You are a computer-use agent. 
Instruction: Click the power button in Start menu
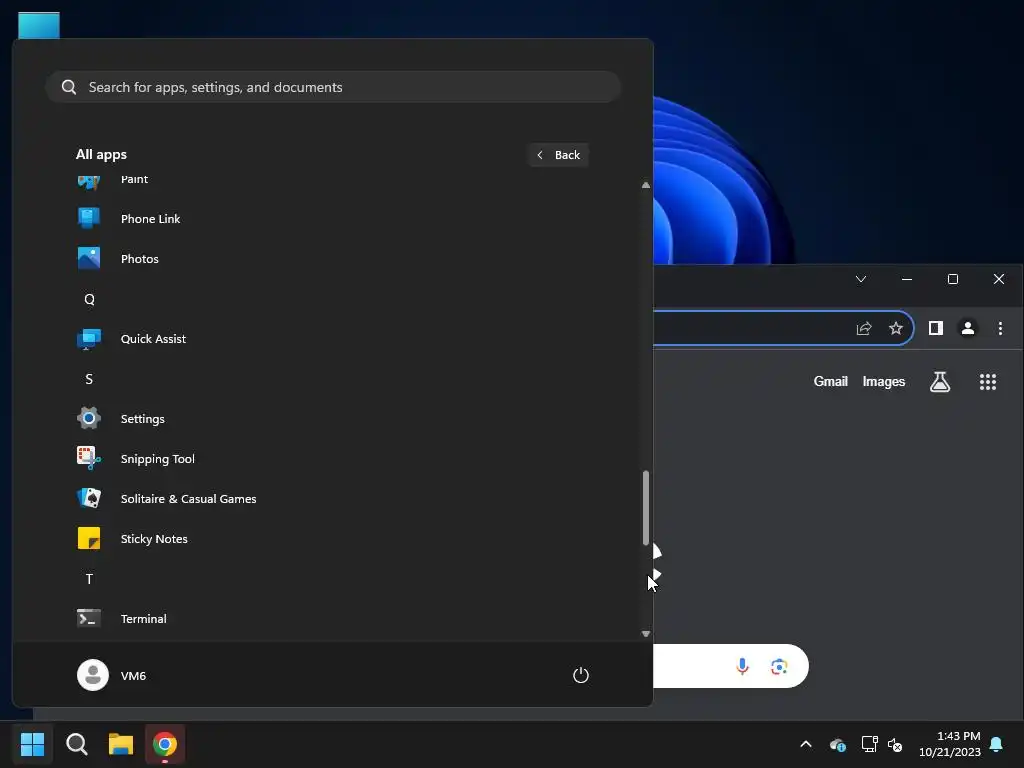click(x=581, y=675)
